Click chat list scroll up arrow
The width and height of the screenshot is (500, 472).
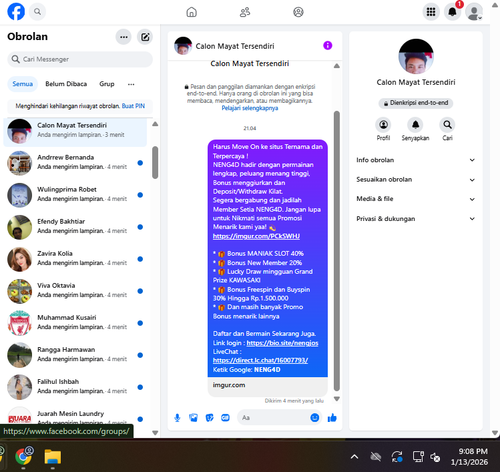[x=155, y=124]
